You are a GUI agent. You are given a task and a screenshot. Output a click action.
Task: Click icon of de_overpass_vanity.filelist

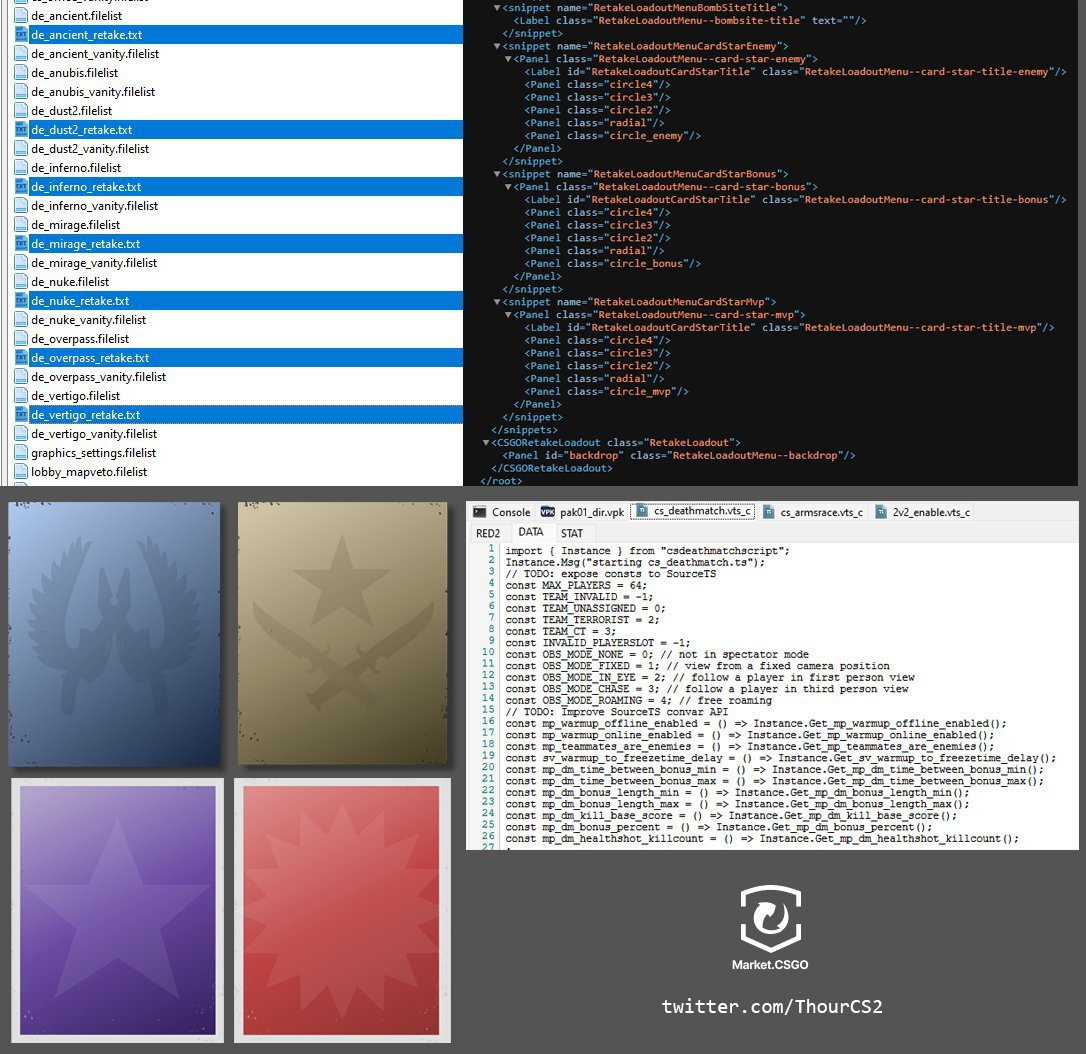point(21,377)
